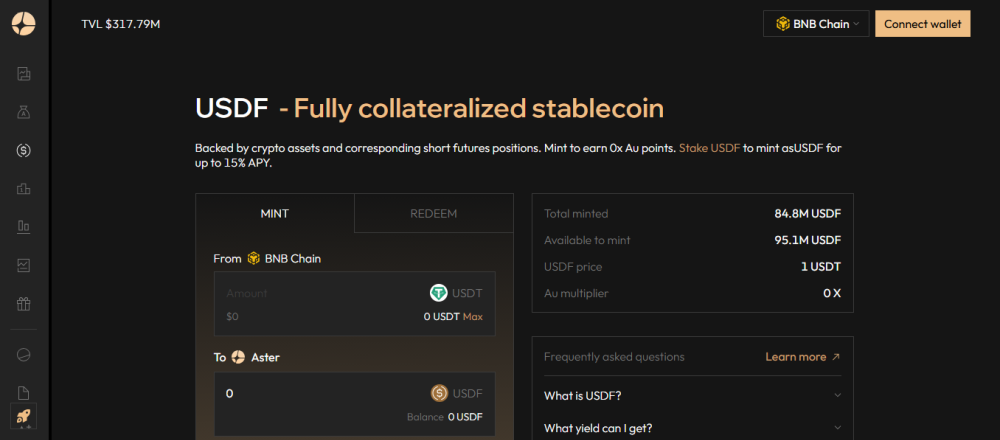Click the rocket icon in the sidebar
The image size is (1000, 440).
pos(24,416)
